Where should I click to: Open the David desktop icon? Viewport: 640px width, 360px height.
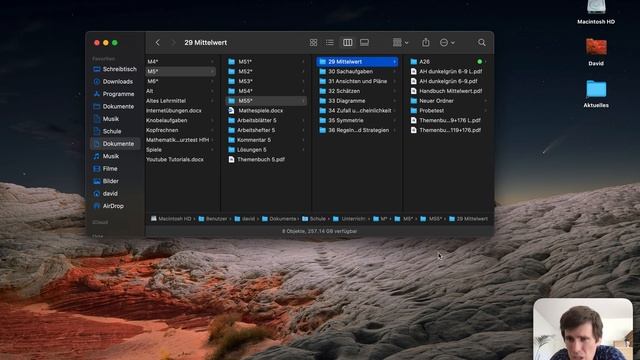click(596, 52)
